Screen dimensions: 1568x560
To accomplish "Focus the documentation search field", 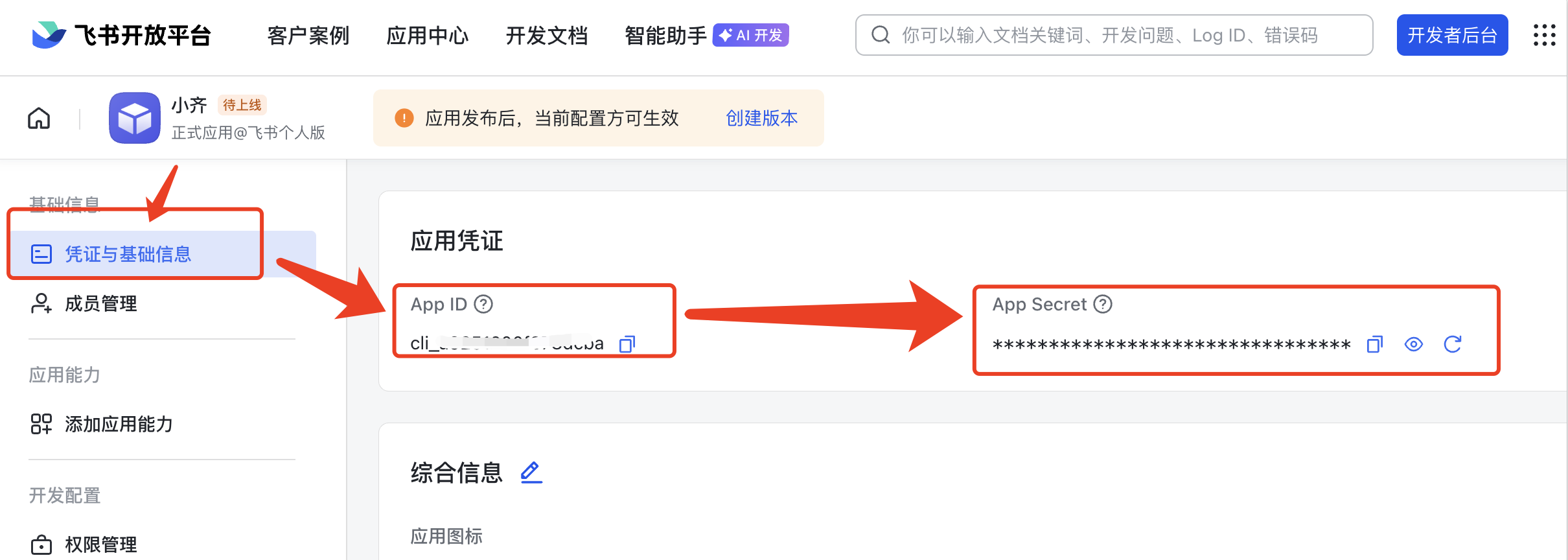I will (1114, 35).
